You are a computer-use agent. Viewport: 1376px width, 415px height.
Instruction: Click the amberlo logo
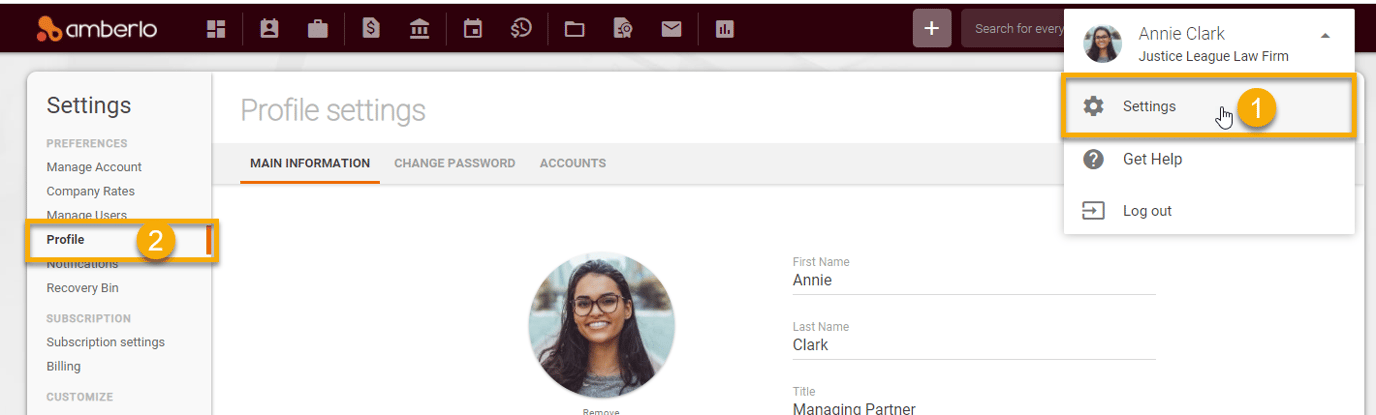[x=97, y=29]
